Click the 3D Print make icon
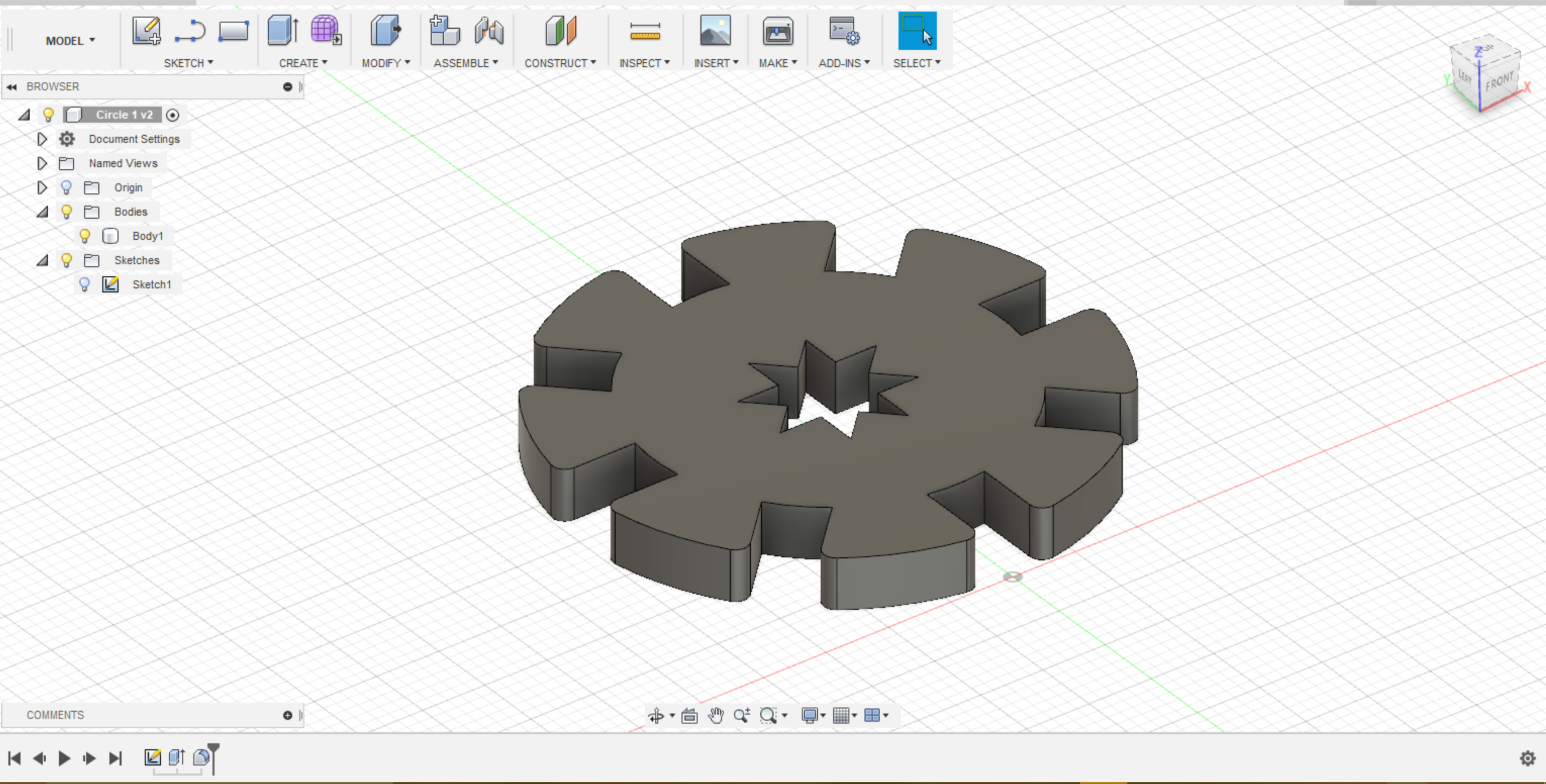 tap(777, 31)
